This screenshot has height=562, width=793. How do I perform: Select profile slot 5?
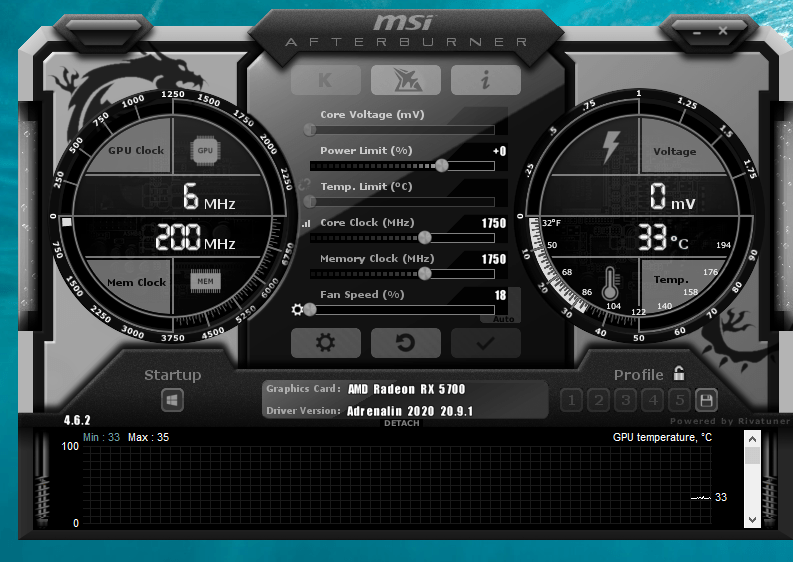point(680,401)
